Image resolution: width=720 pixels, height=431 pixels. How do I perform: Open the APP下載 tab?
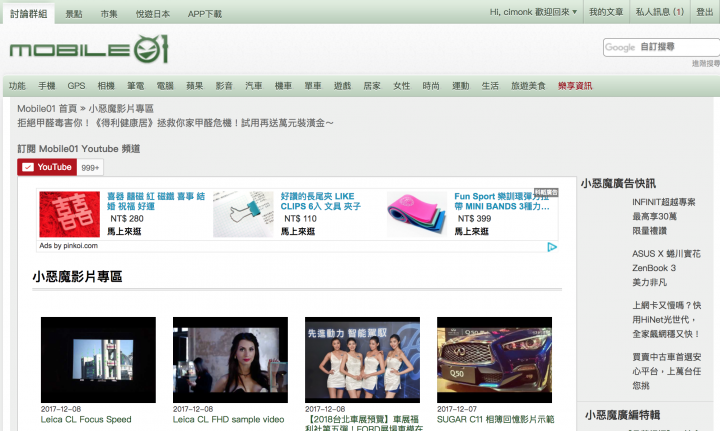(x=204, y=14)
